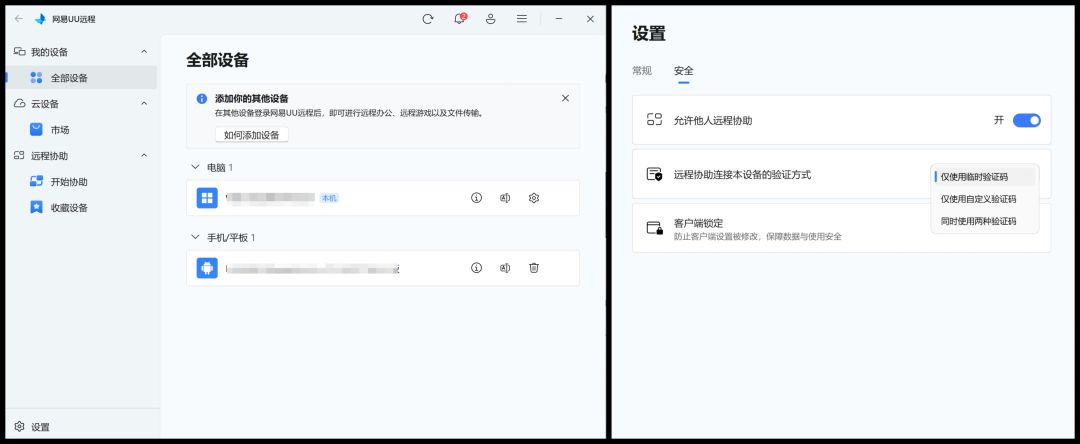Toggle off 允许他人远程协助 switch
This screenshot has width=1080, height=444.
[1026, 120]
